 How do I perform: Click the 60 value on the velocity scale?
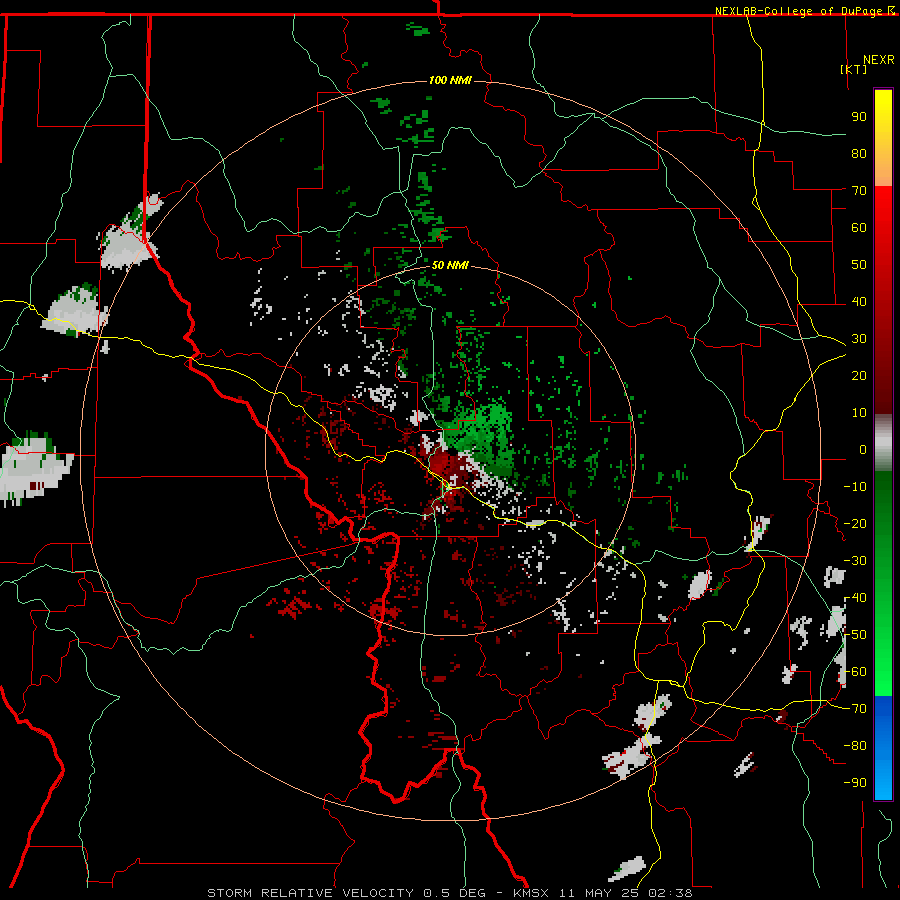click(859, 228)
